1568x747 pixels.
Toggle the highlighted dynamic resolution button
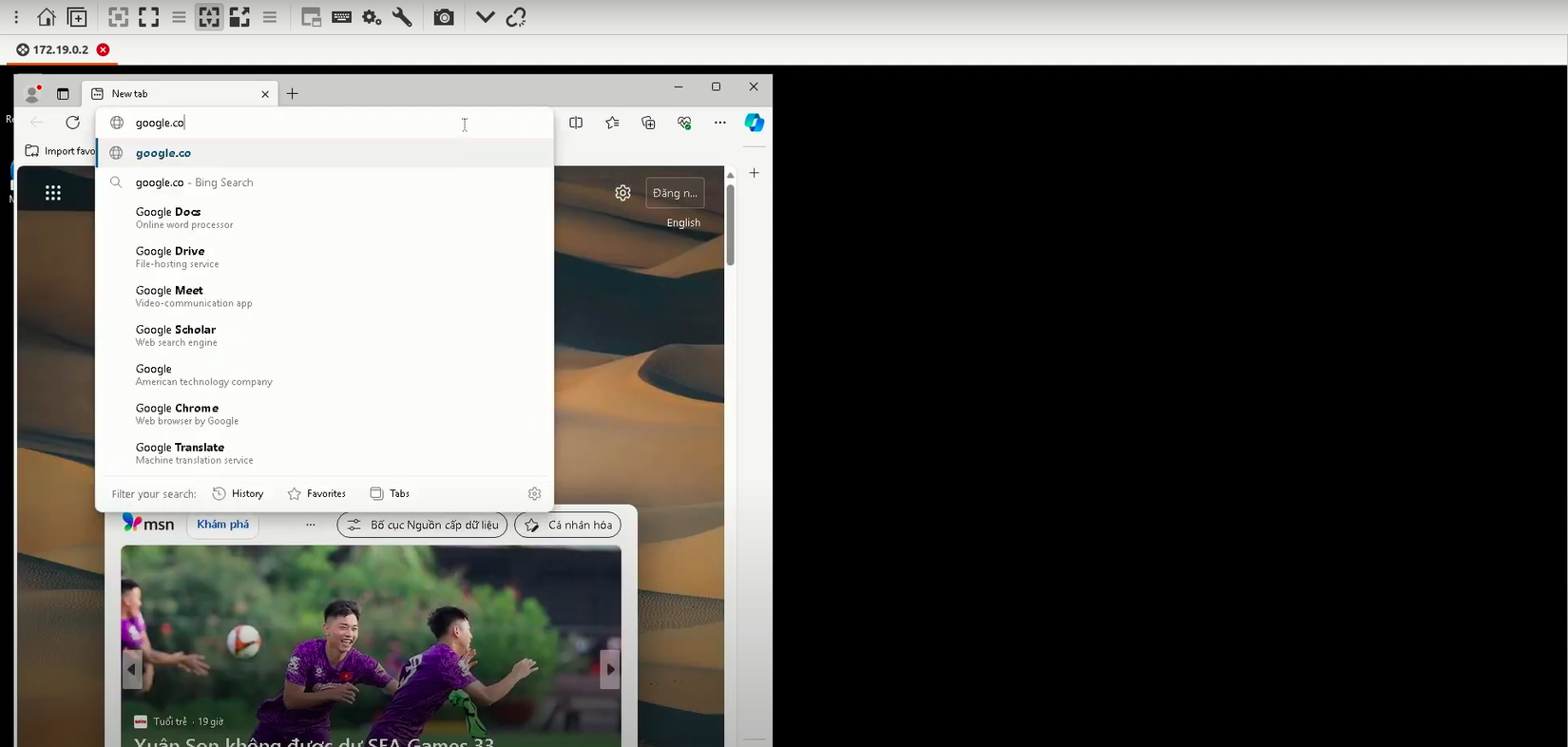coord(209,17)
